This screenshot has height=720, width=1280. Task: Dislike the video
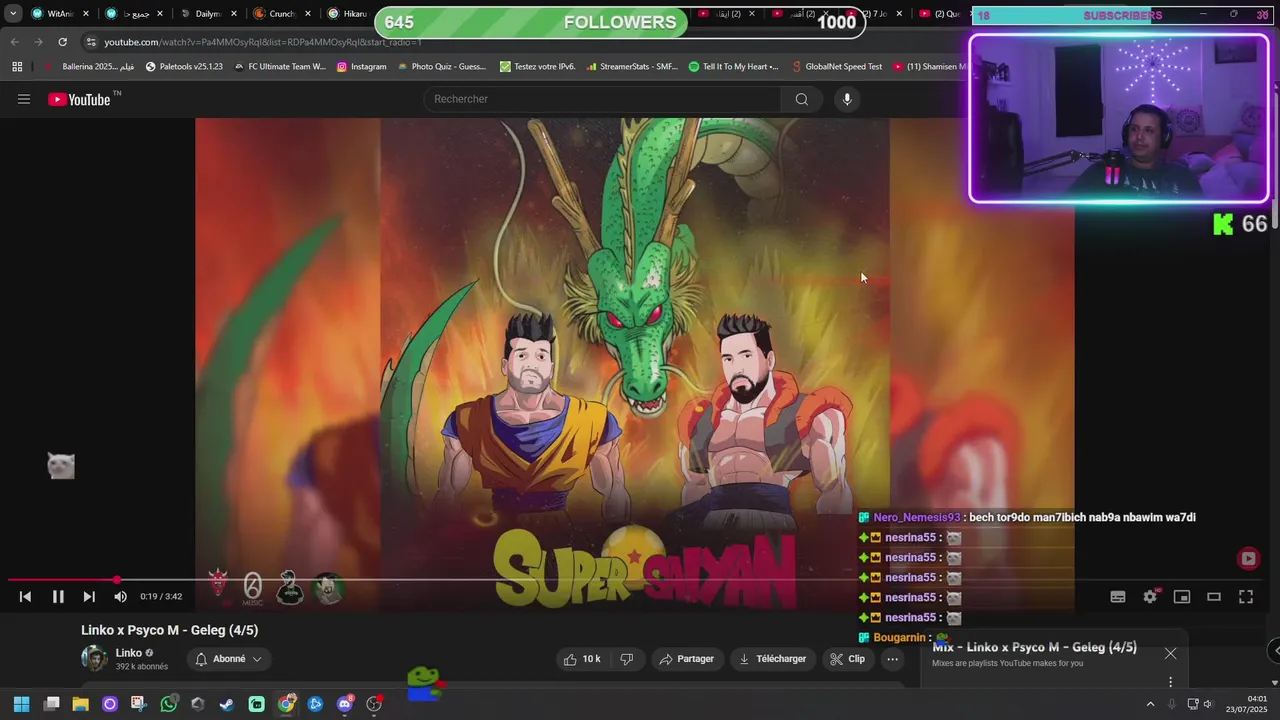coord(627,659)
